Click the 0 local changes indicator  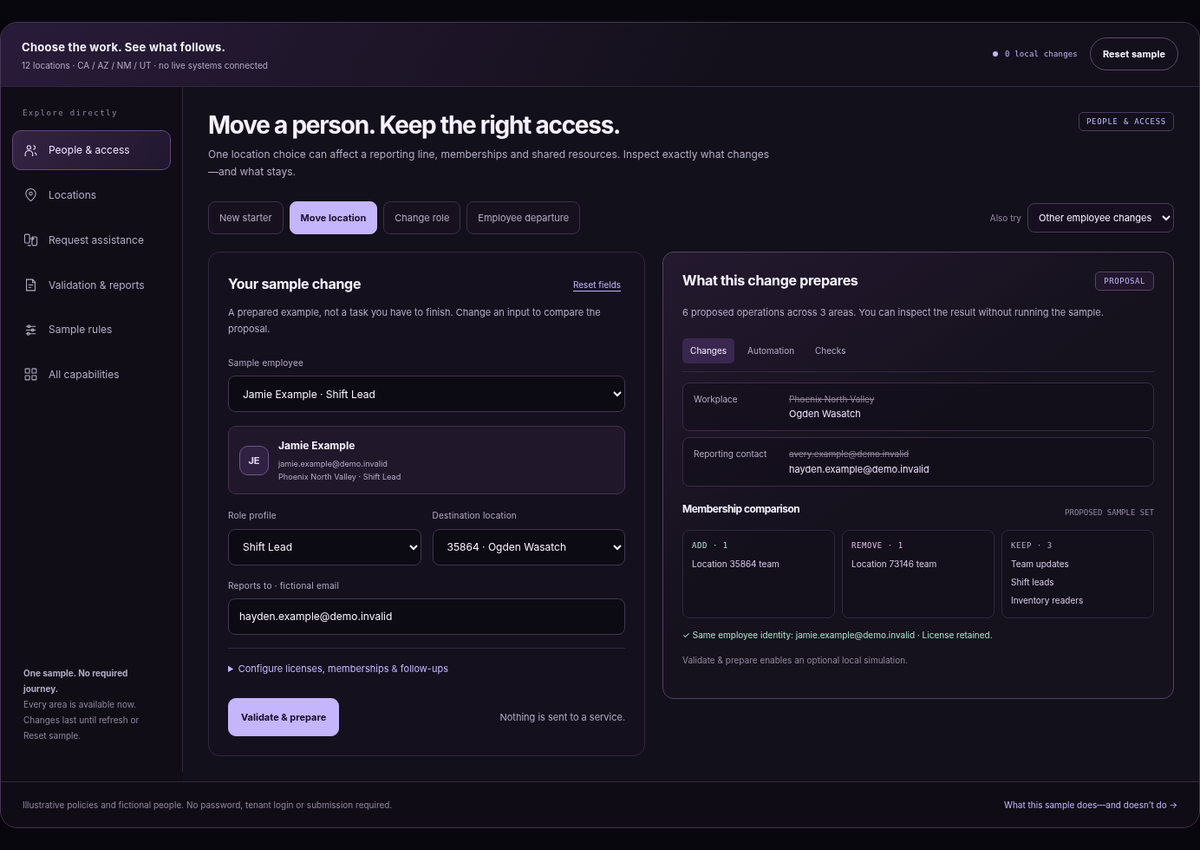(1035, 54)
